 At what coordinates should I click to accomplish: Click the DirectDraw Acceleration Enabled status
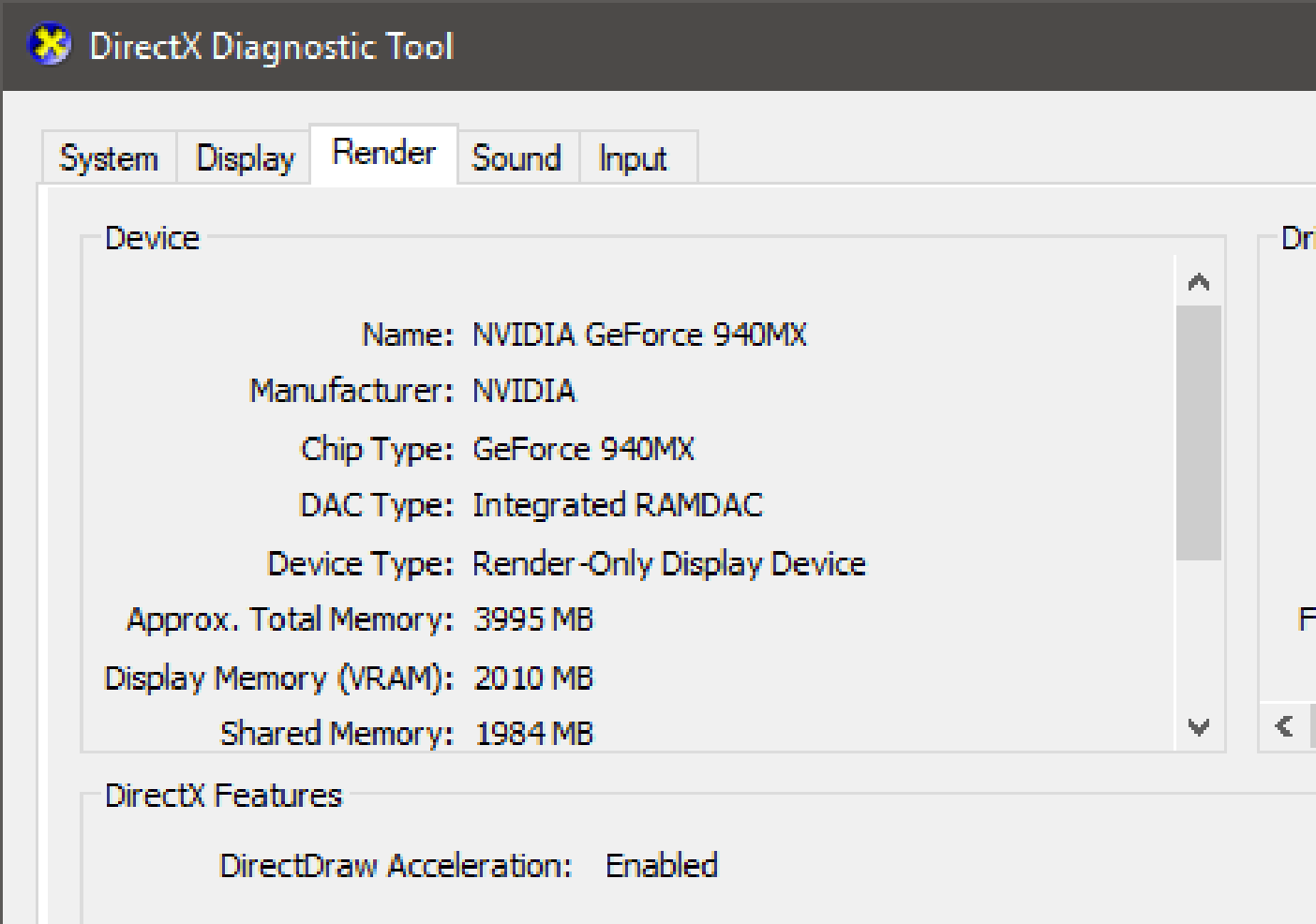(661, 865)
